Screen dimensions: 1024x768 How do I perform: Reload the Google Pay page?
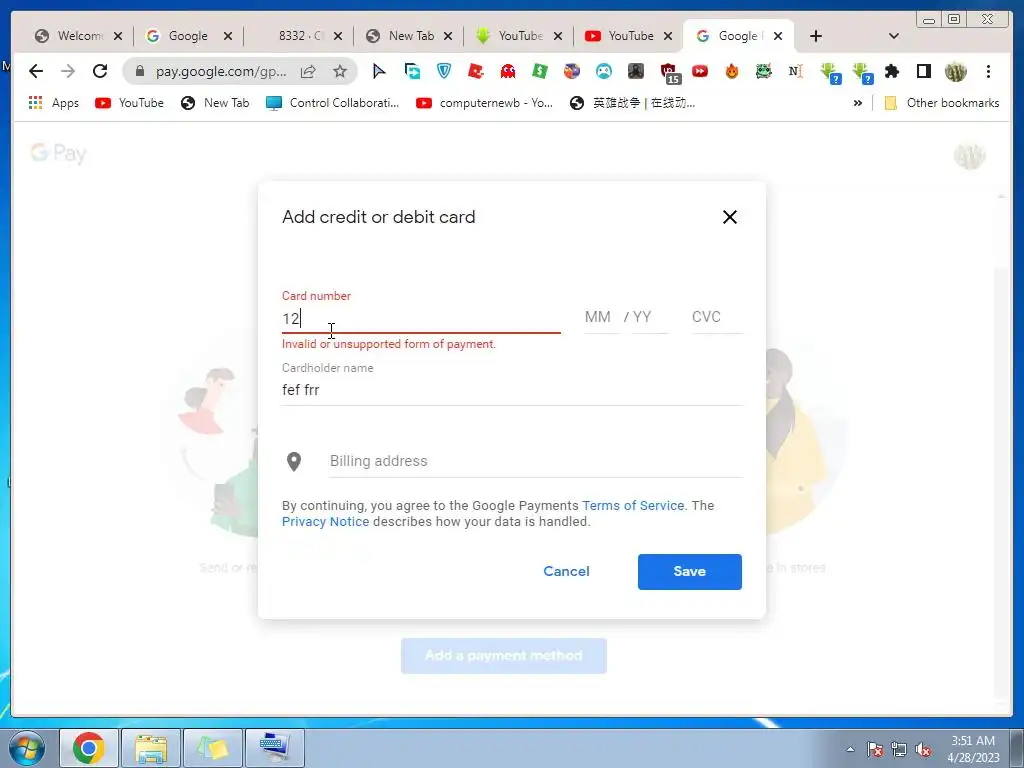click(100, 71)
